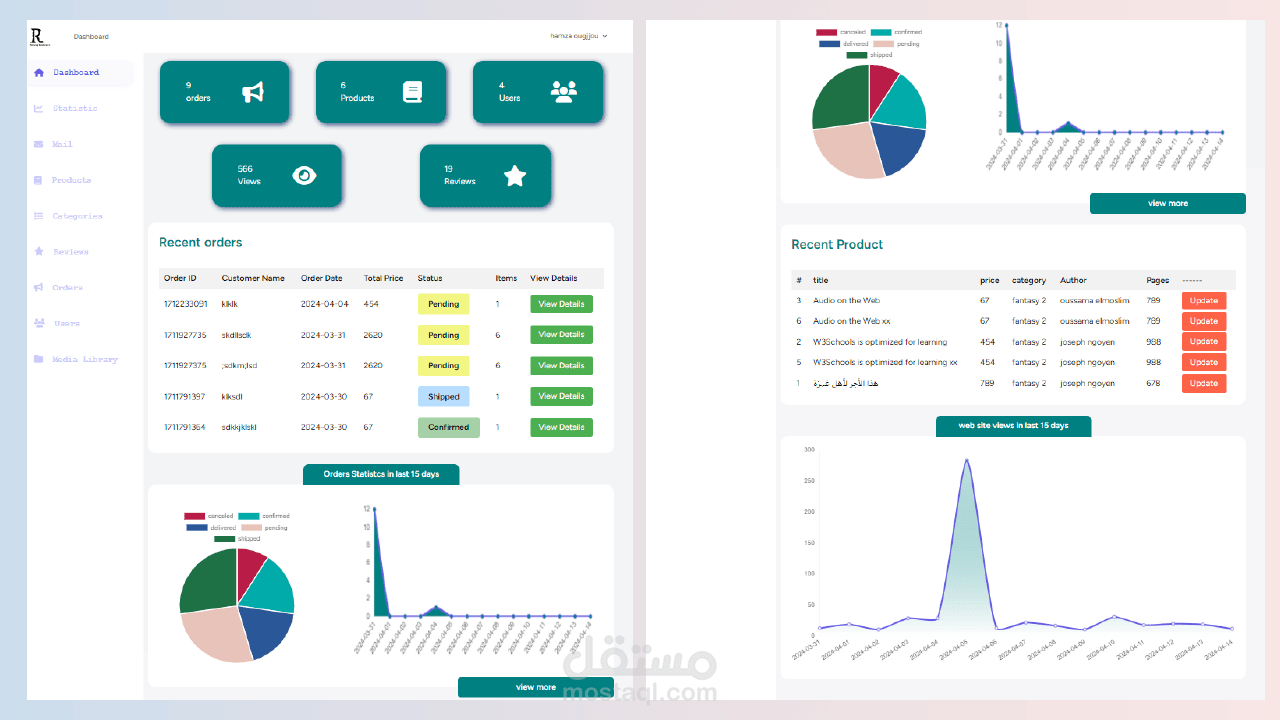Image resolution: width=1280 pixels, height=720 pixels.
Task: Select the Products book icon in sidebar
Action: (39, 180)
